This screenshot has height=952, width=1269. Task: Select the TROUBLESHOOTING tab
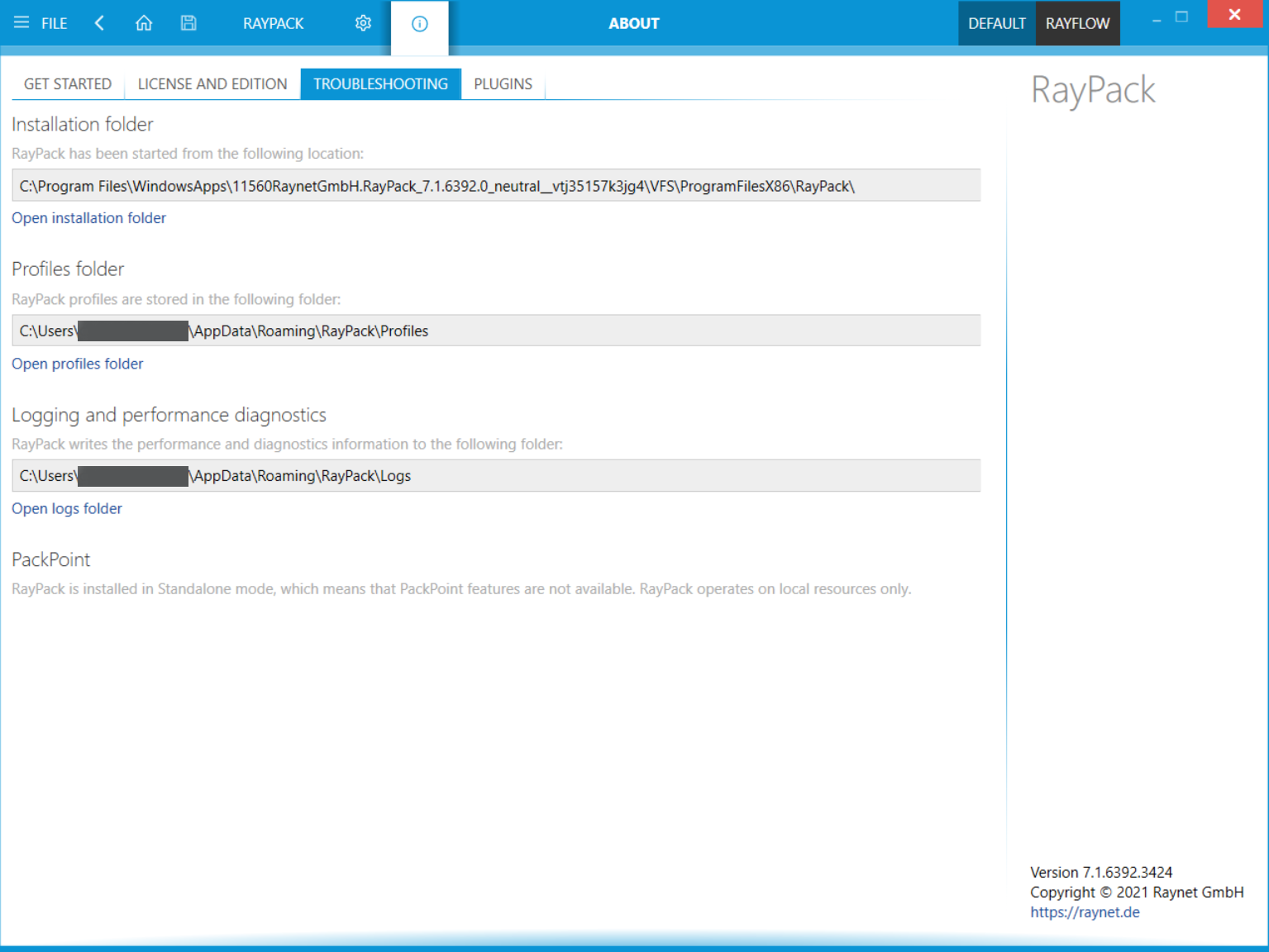380,83
